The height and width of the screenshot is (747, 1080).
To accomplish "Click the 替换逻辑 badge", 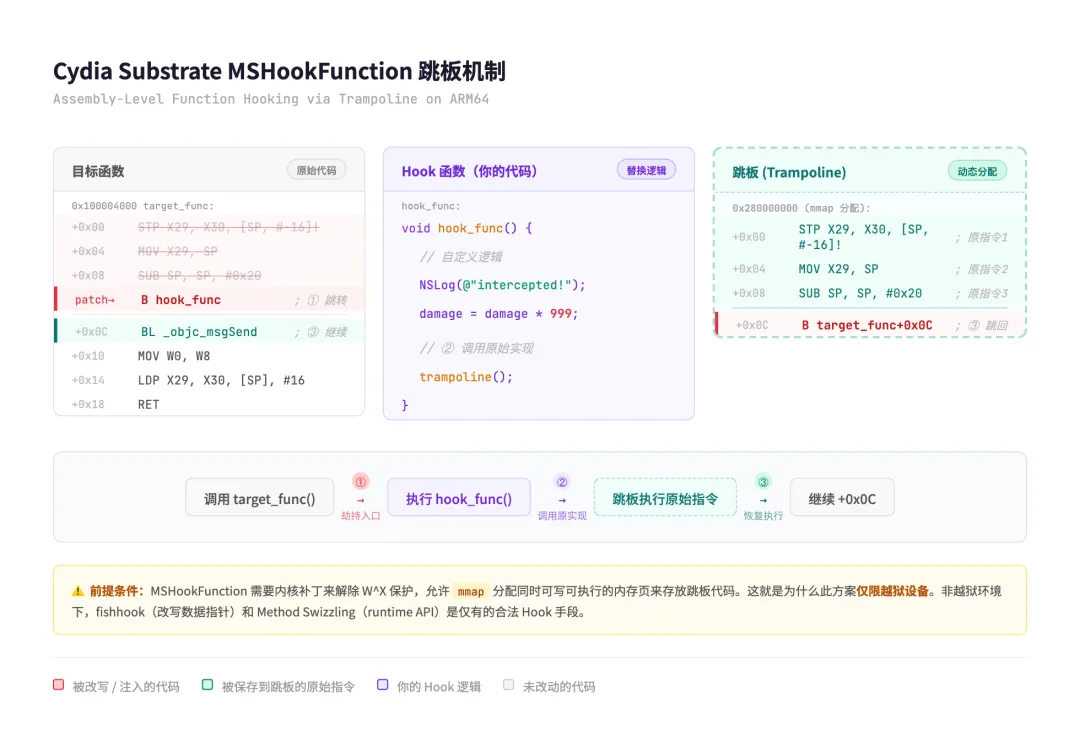I will (x=646, y=170).
